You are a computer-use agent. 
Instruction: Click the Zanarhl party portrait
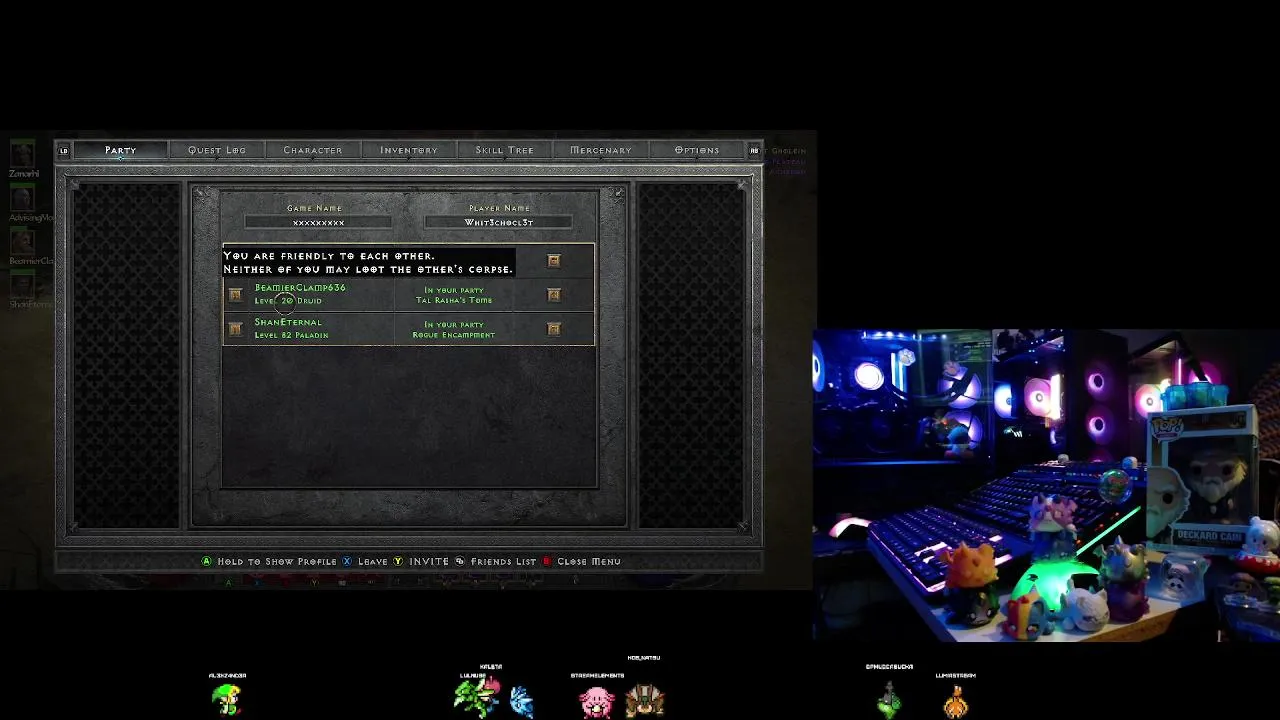pos(22,153)
